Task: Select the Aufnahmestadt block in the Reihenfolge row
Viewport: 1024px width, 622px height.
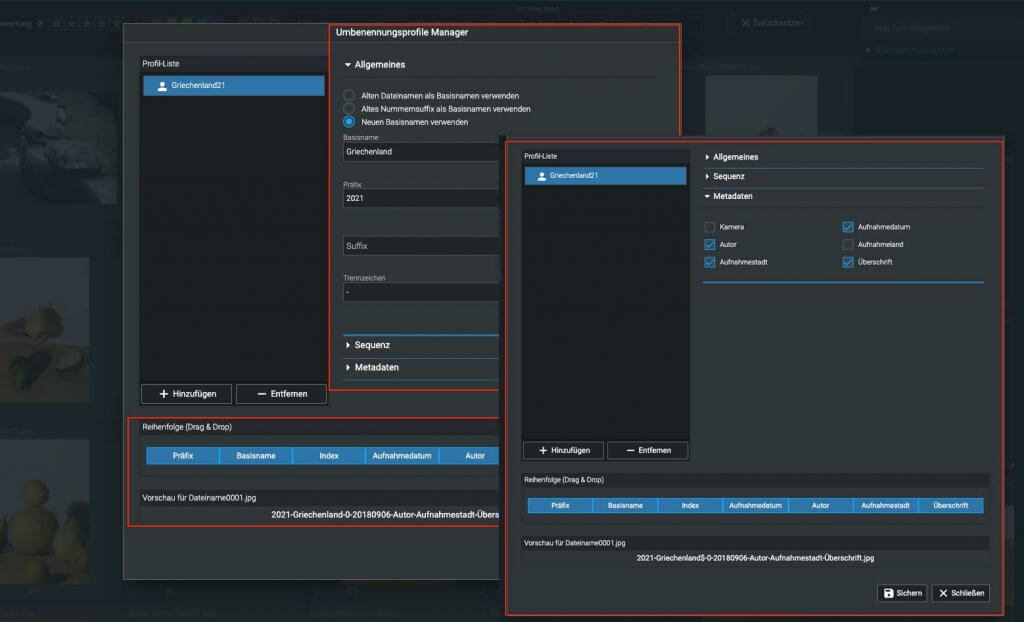Action: [x=885, y=506]
